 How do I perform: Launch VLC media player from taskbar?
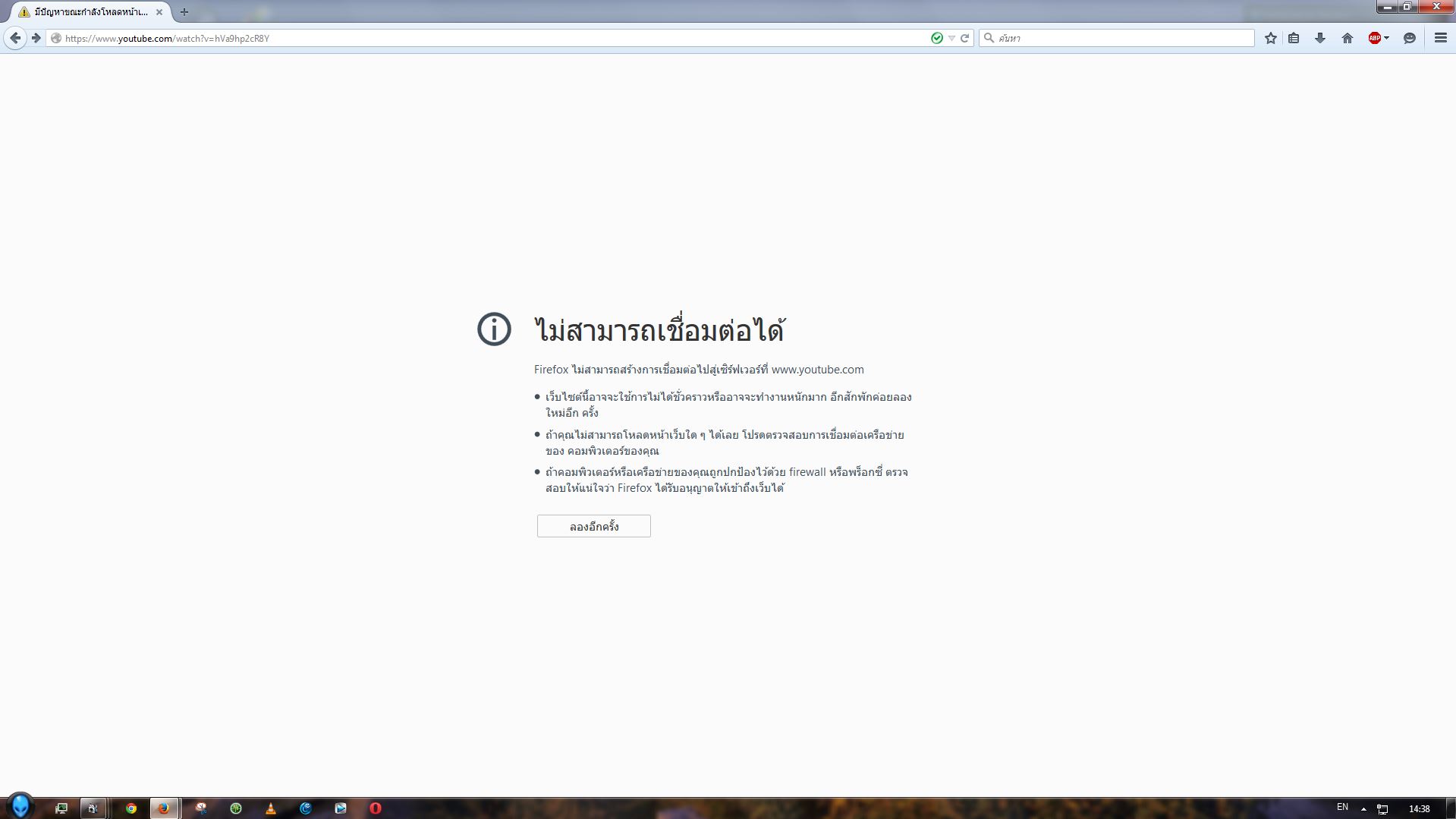271,808
